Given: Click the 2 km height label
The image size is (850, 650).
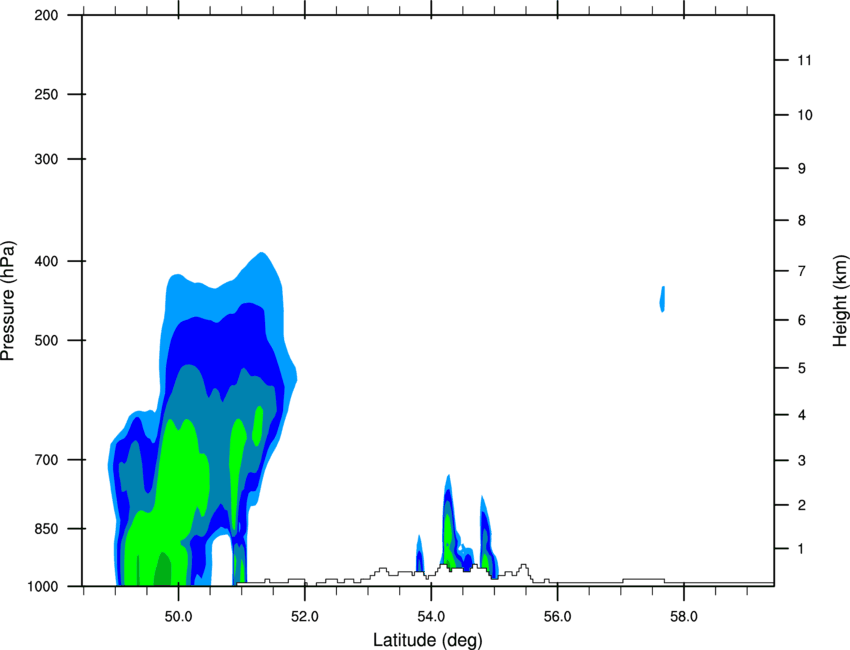Looking at the screenshot, I should 801,505.
